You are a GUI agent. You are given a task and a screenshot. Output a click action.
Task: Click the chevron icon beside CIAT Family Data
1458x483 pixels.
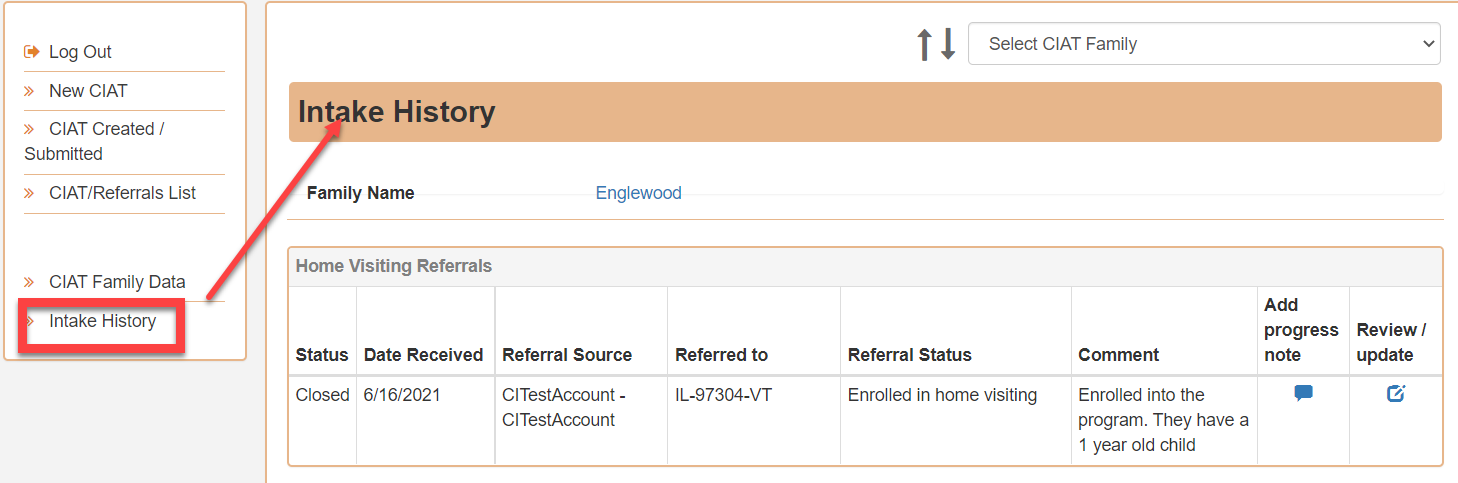pyautogui.click(x=30, y=282)
